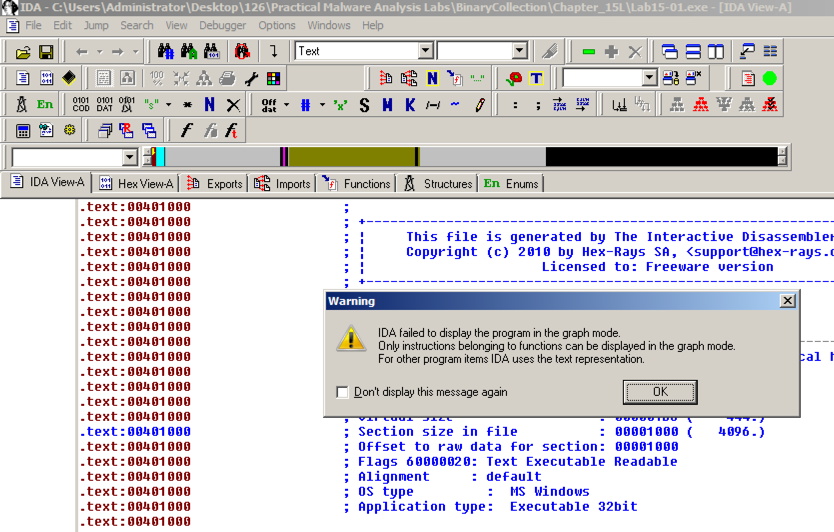
Task: Open the hash number format dropdown arrow
Action: pos(322,105)
